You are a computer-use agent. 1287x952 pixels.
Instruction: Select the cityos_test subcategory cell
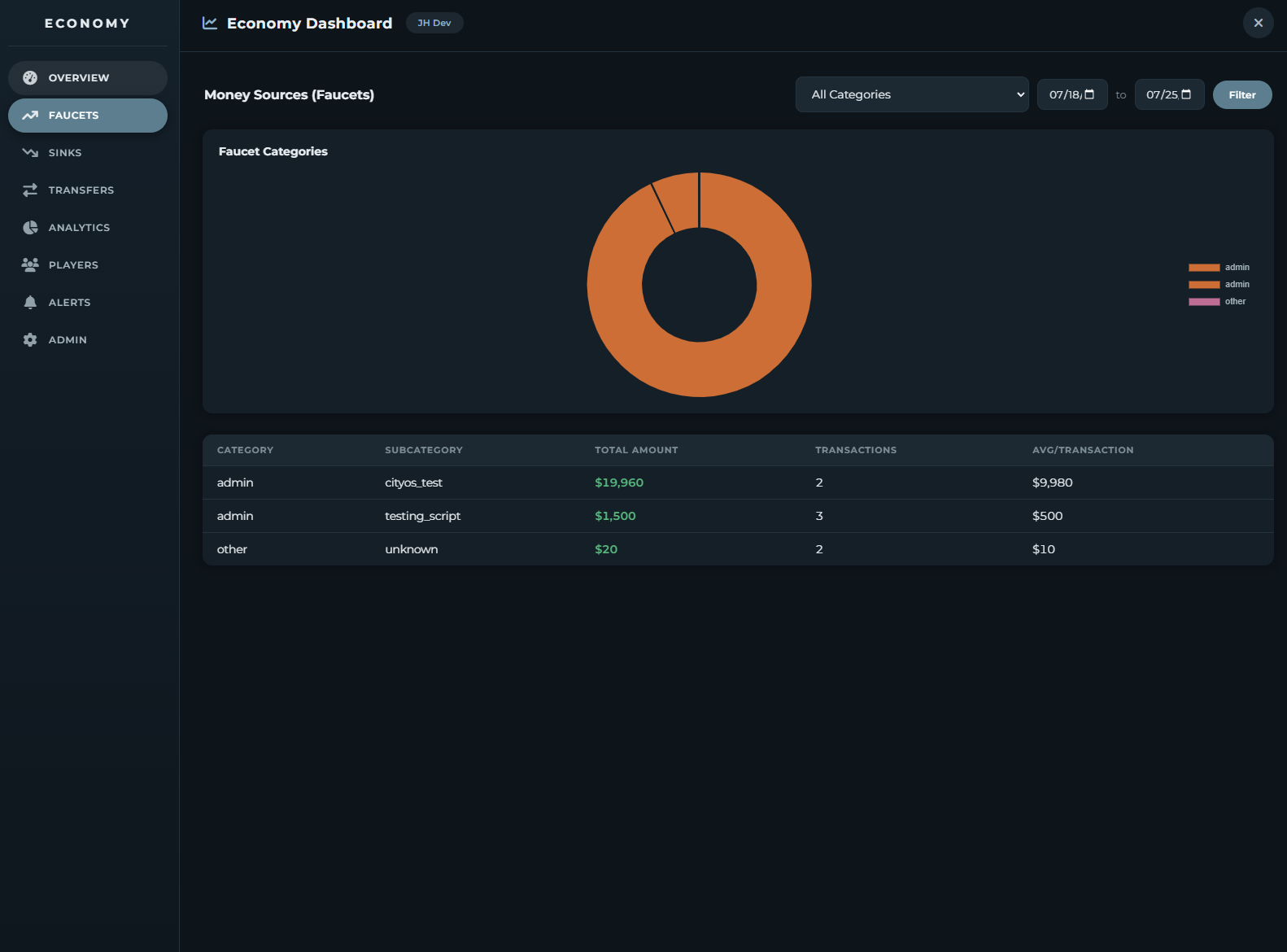[413, 483]
